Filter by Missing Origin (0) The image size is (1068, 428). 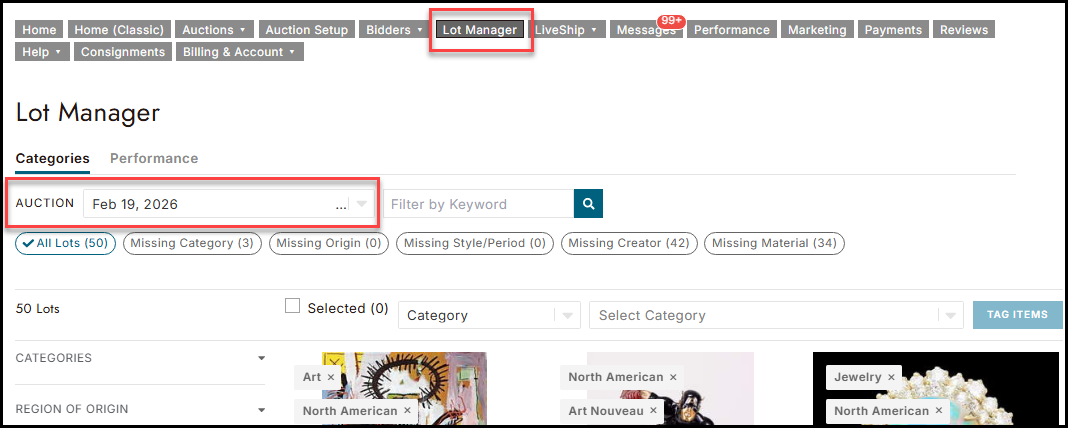pos(329,243)
